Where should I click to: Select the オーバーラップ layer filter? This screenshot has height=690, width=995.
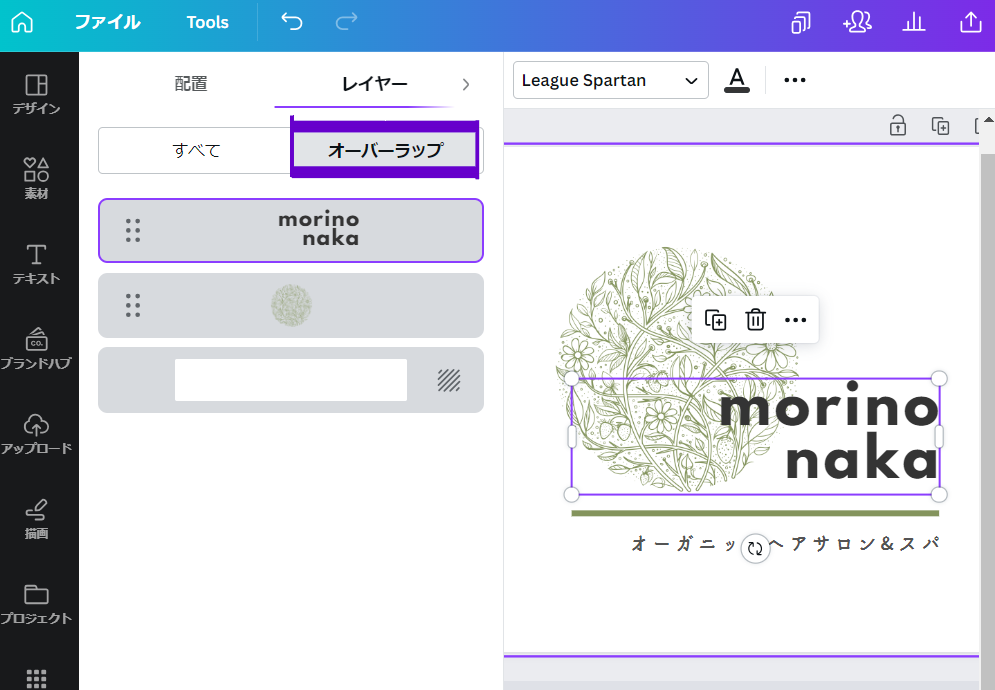tap(385, 150)
